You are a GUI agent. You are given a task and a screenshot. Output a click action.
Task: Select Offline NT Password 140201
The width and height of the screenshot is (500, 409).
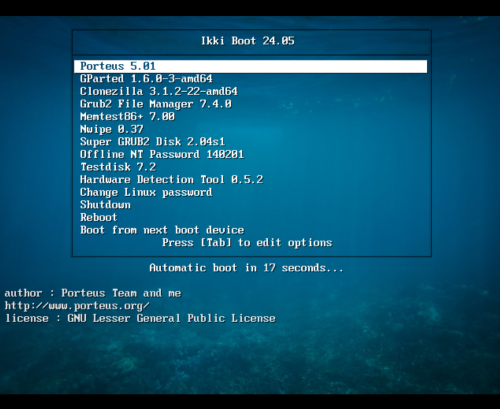162,154
